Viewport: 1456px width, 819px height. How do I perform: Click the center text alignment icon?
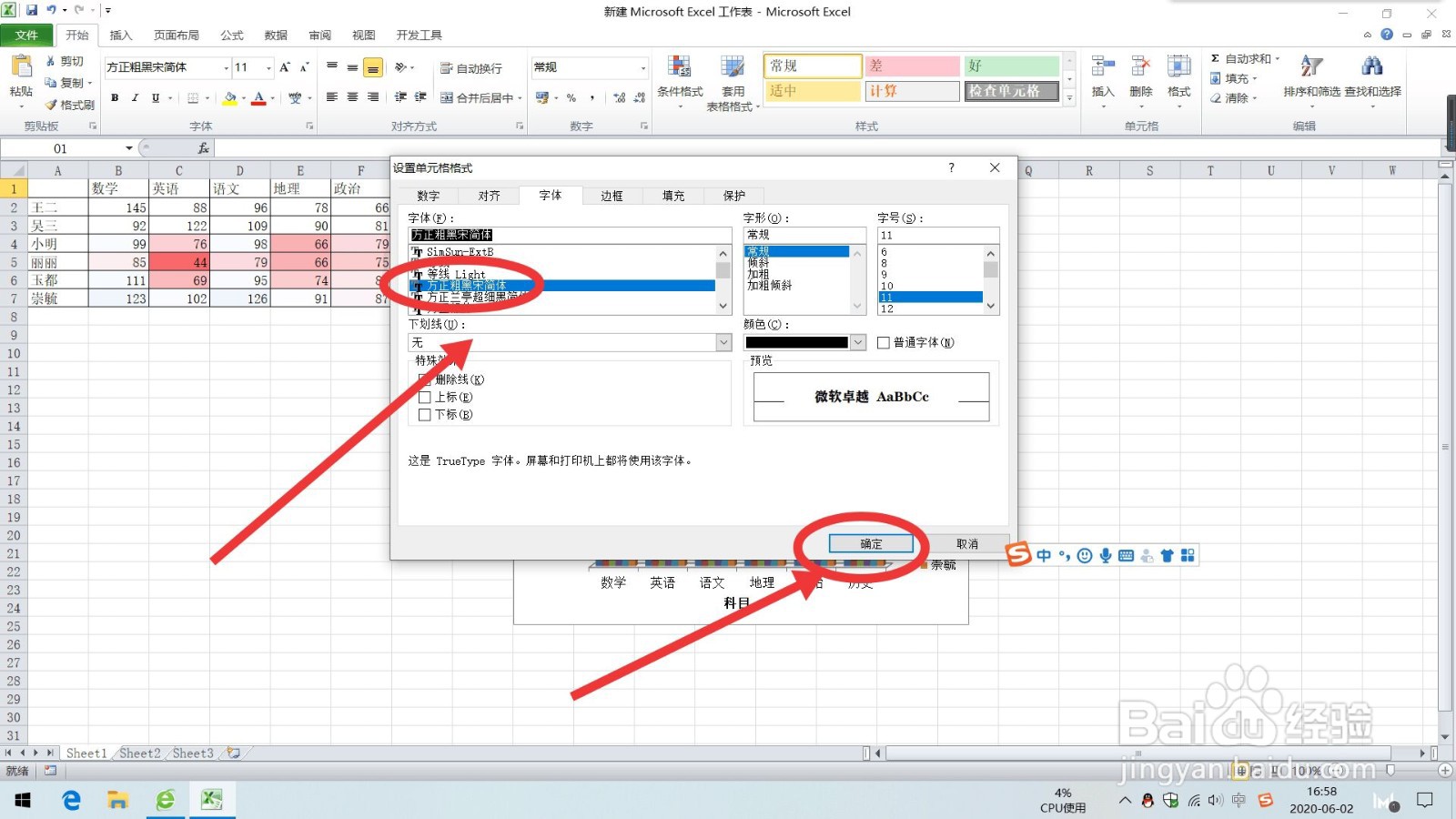pos(352,97)
